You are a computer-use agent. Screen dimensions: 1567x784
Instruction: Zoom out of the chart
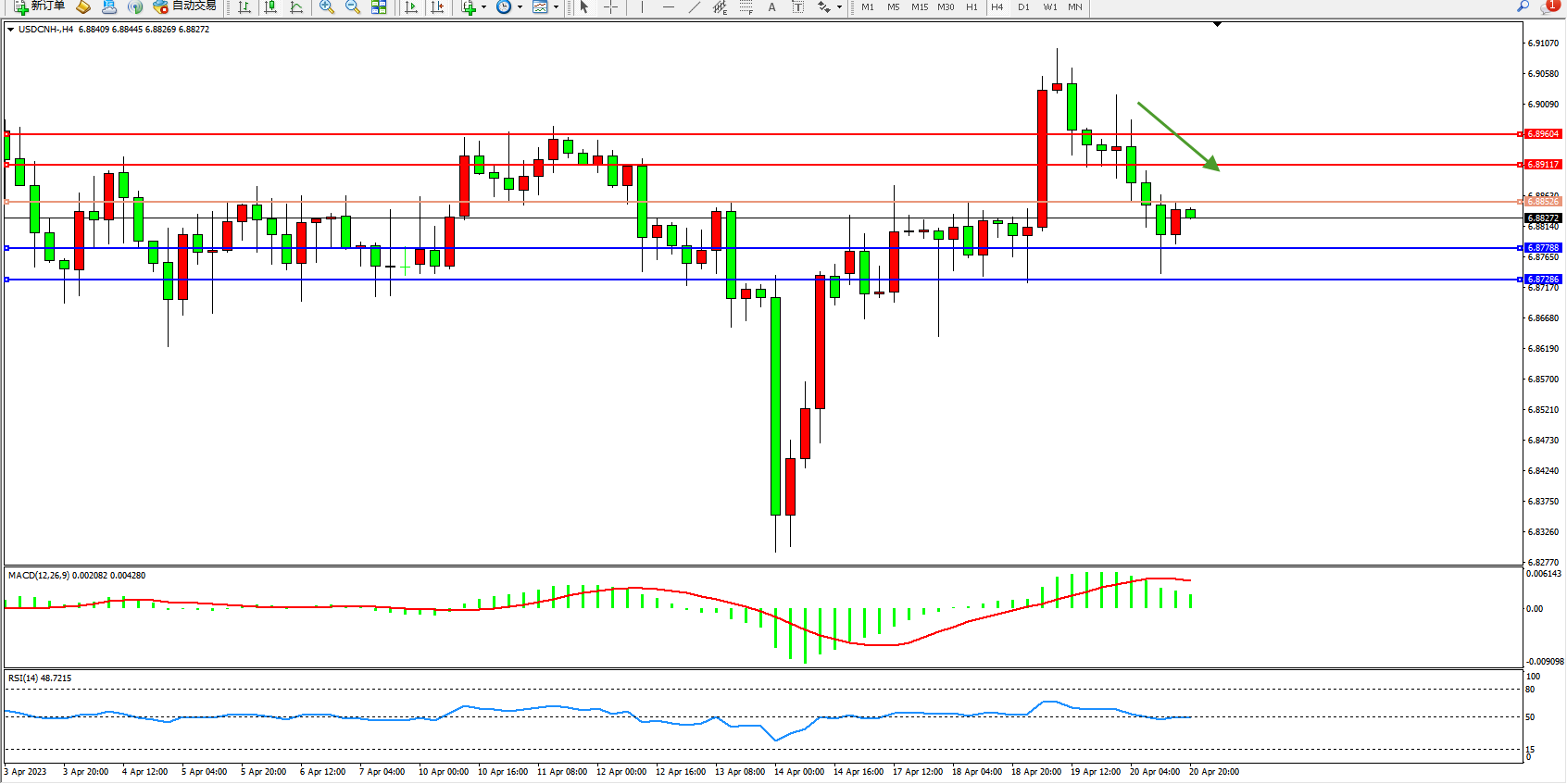(x=353, y=7)
